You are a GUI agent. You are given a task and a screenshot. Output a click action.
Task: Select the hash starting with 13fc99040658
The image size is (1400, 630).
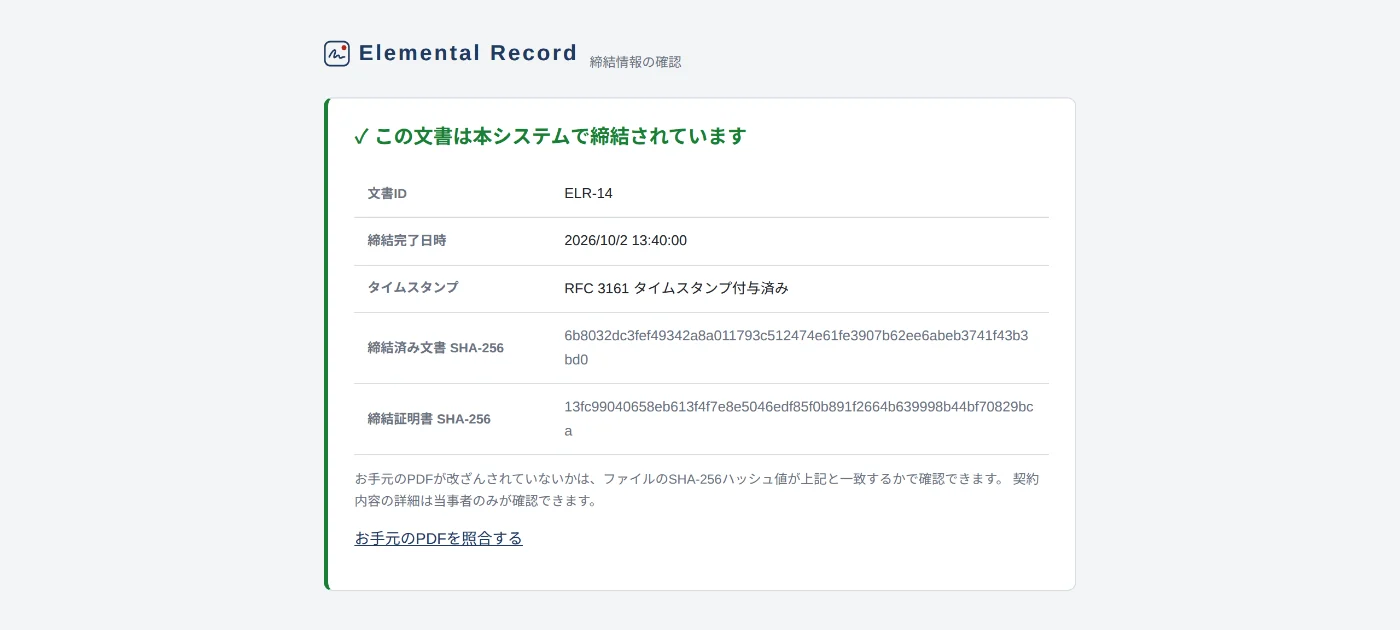[798, 419]
